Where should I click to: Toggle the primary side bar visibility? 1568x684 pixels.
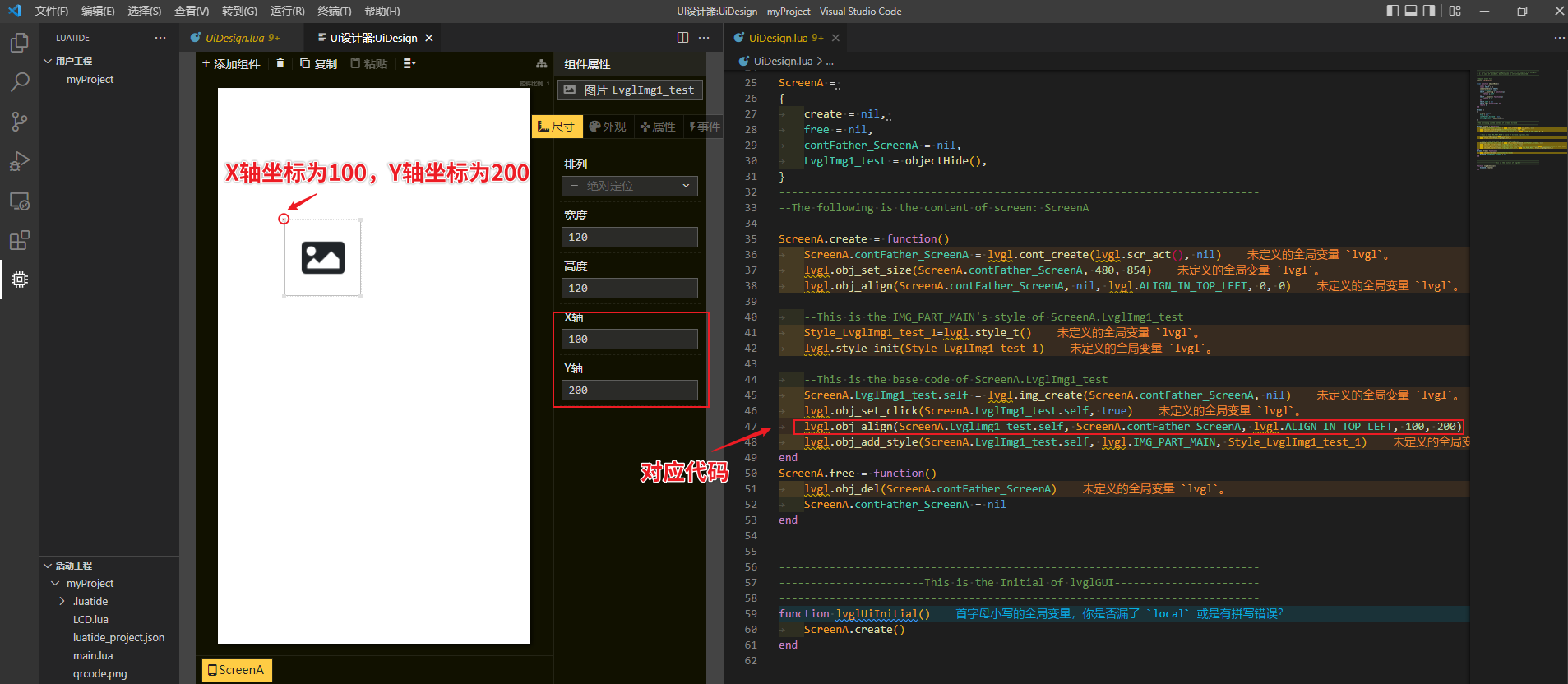[x=1392, y=11]
